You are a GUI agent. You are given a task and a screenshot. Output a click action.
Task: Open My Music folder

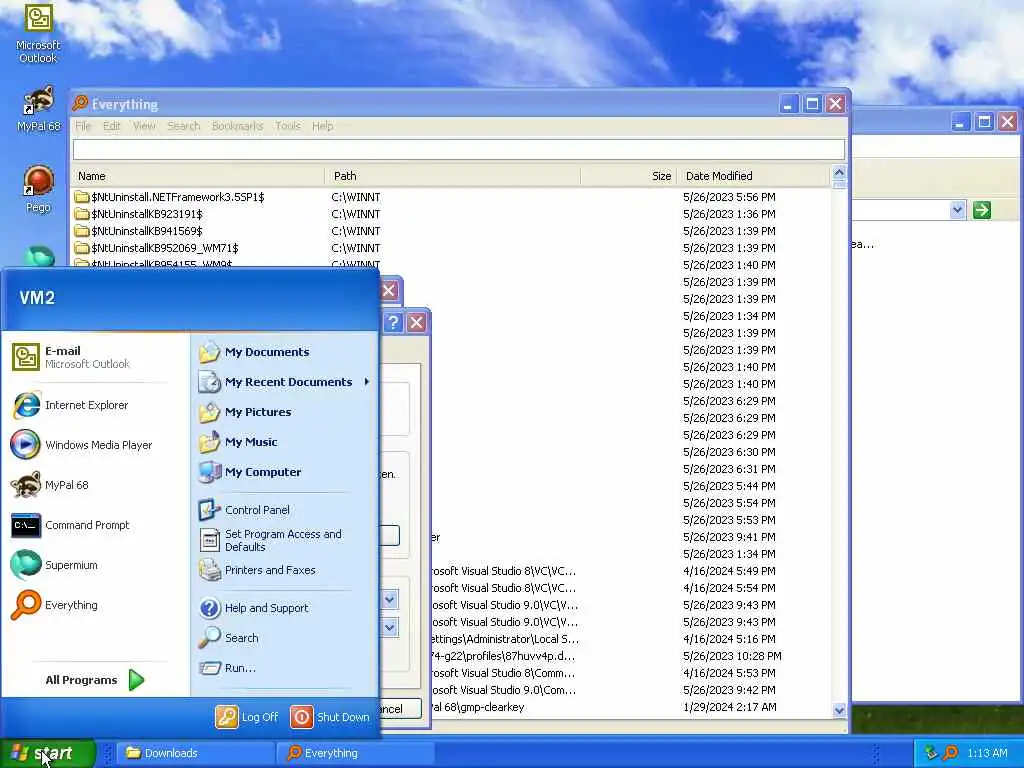(285, 442)
